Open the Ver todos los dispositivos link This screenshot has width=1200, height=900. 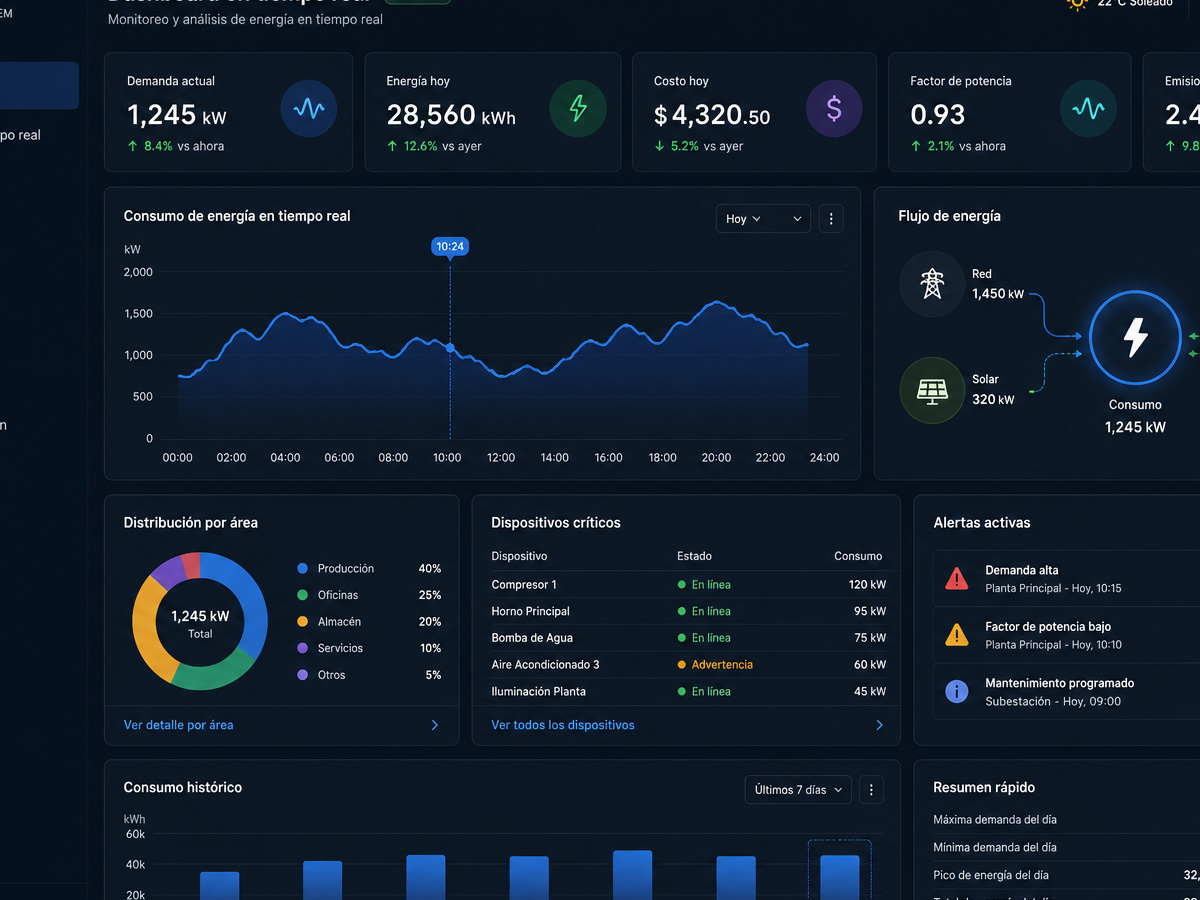coord(563,725)
